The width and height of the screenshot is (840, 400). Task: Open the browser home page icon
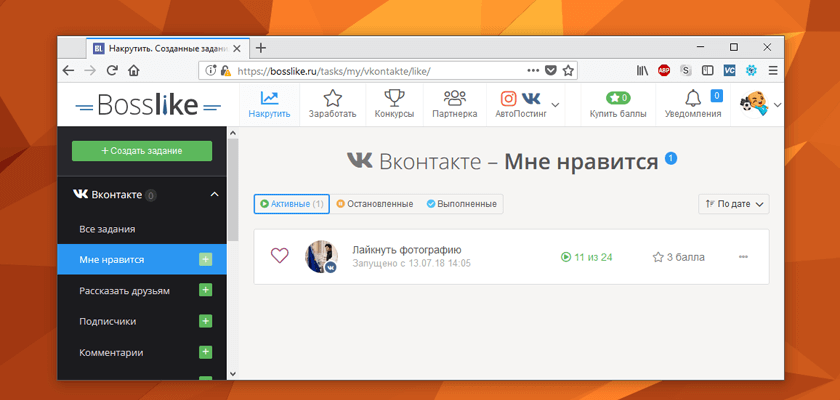click(133, 70)
